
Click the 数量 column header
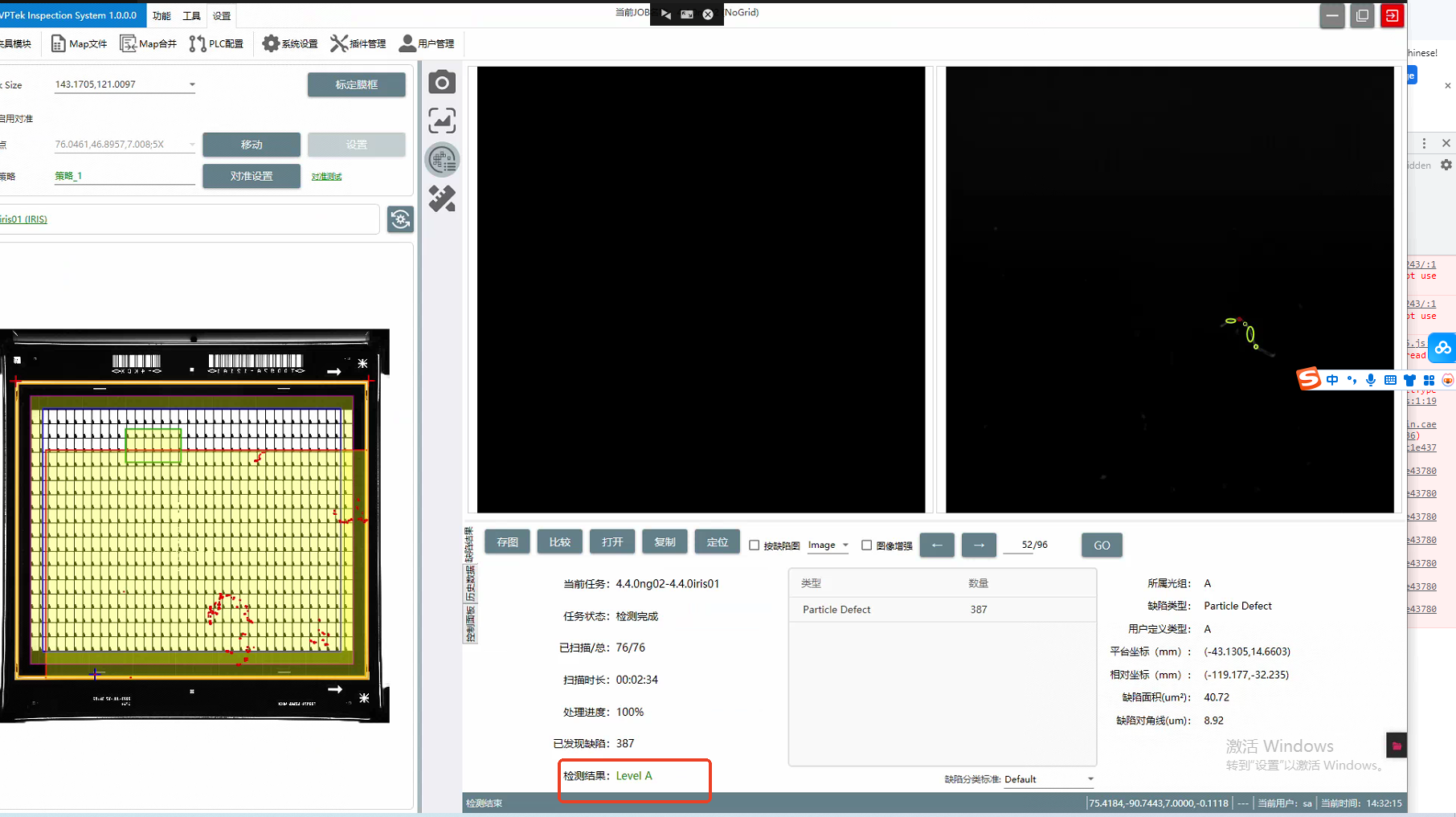click(978, 583)
